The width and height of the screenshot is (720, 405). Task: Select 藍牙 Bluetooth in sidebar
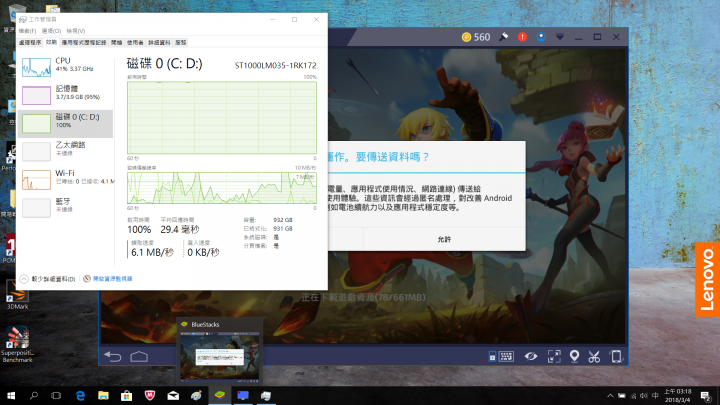point(66,208)
